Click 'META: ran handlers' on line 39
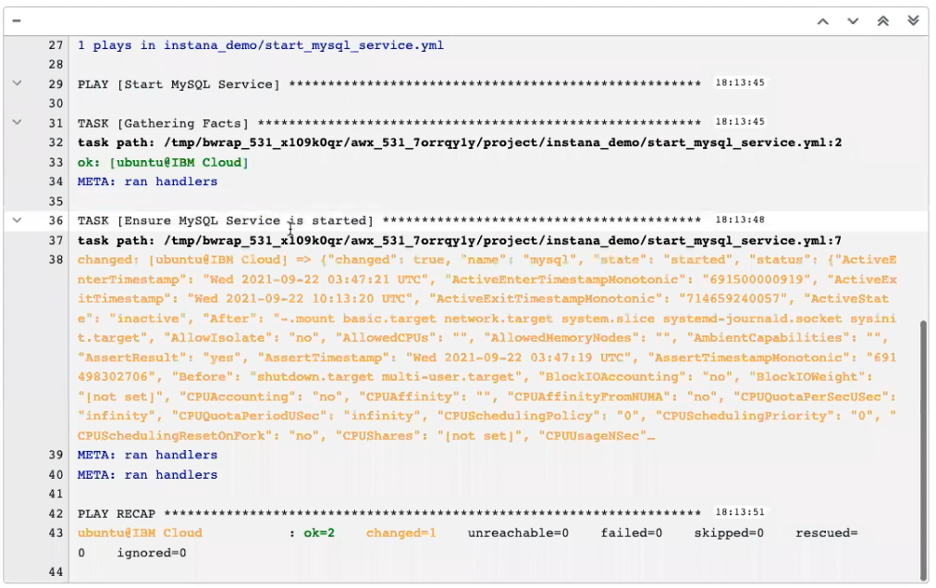The image size is (936, 588). tap(147, 455)
